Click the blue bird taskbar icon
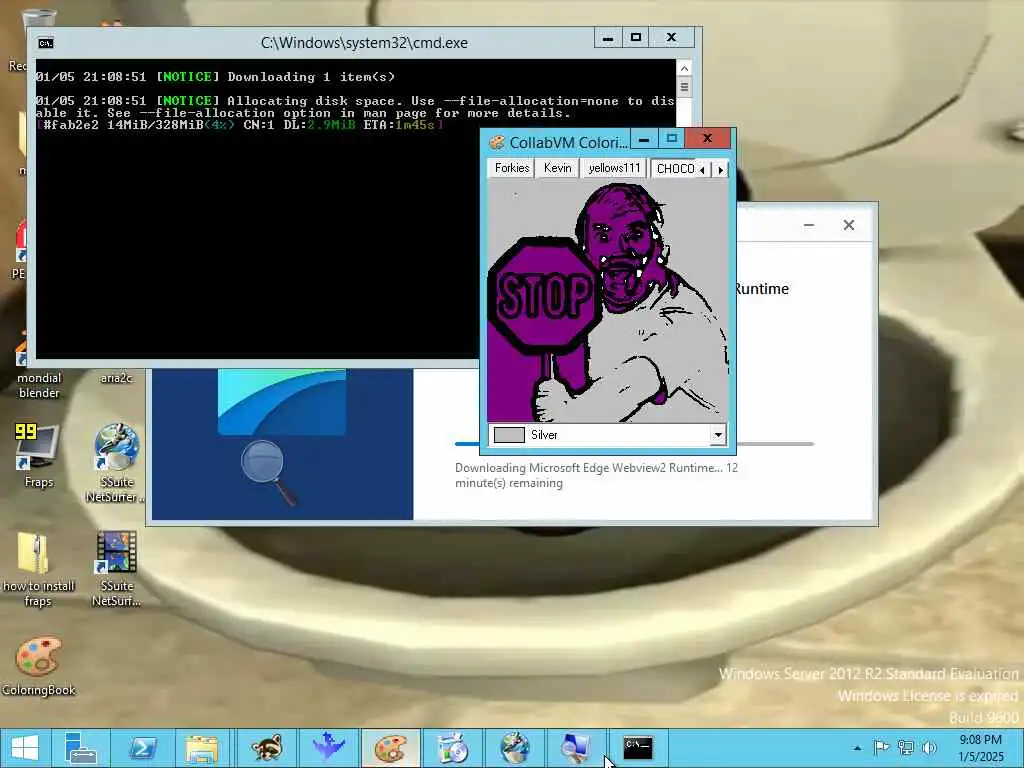The height and width of the screenshot is (768, 1024). pyautogui.click(x=328, y=748)
